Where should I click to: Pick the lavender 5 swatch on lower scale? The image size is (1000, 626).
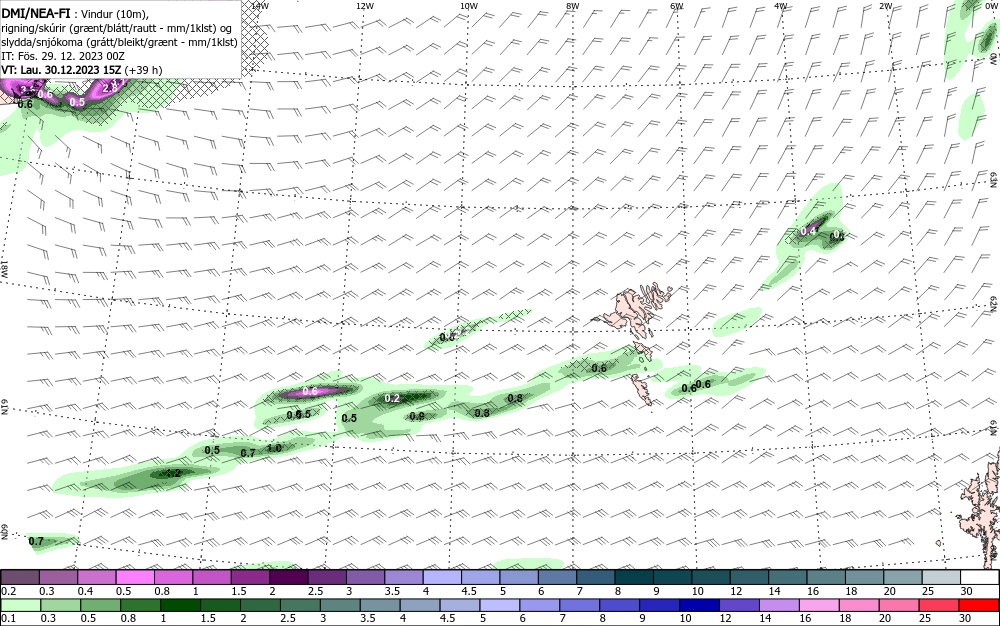pos(500,605)
